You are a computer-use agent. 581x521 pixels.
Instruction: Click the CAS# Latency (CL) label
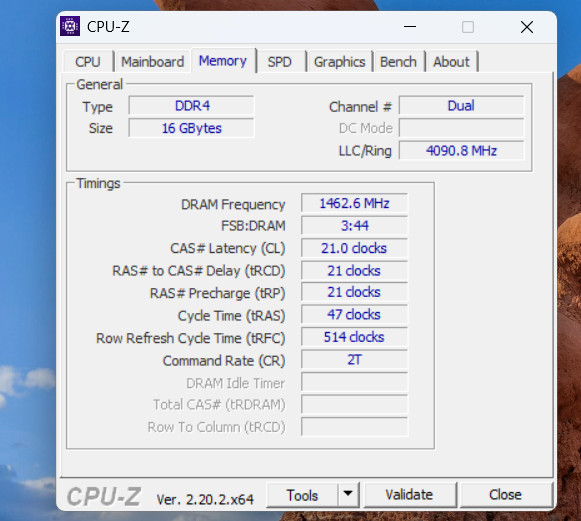[x=228, y=249]
